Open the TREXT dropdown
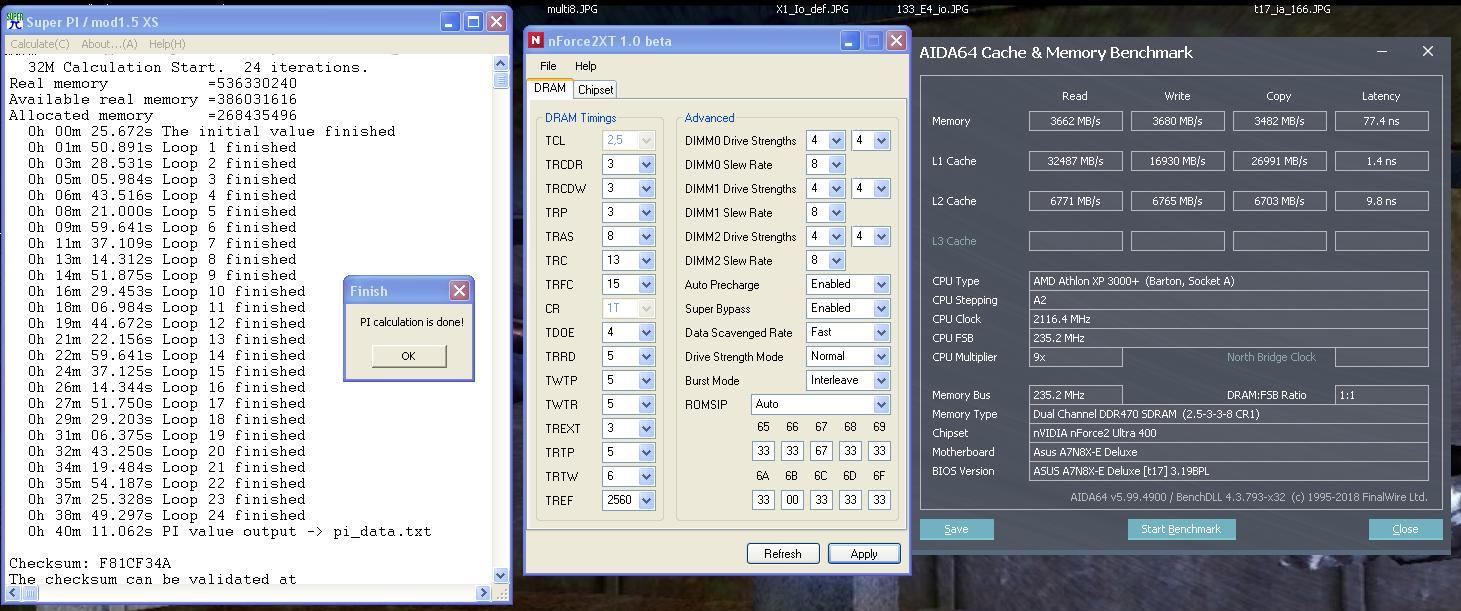 click(x=646, y=429)
